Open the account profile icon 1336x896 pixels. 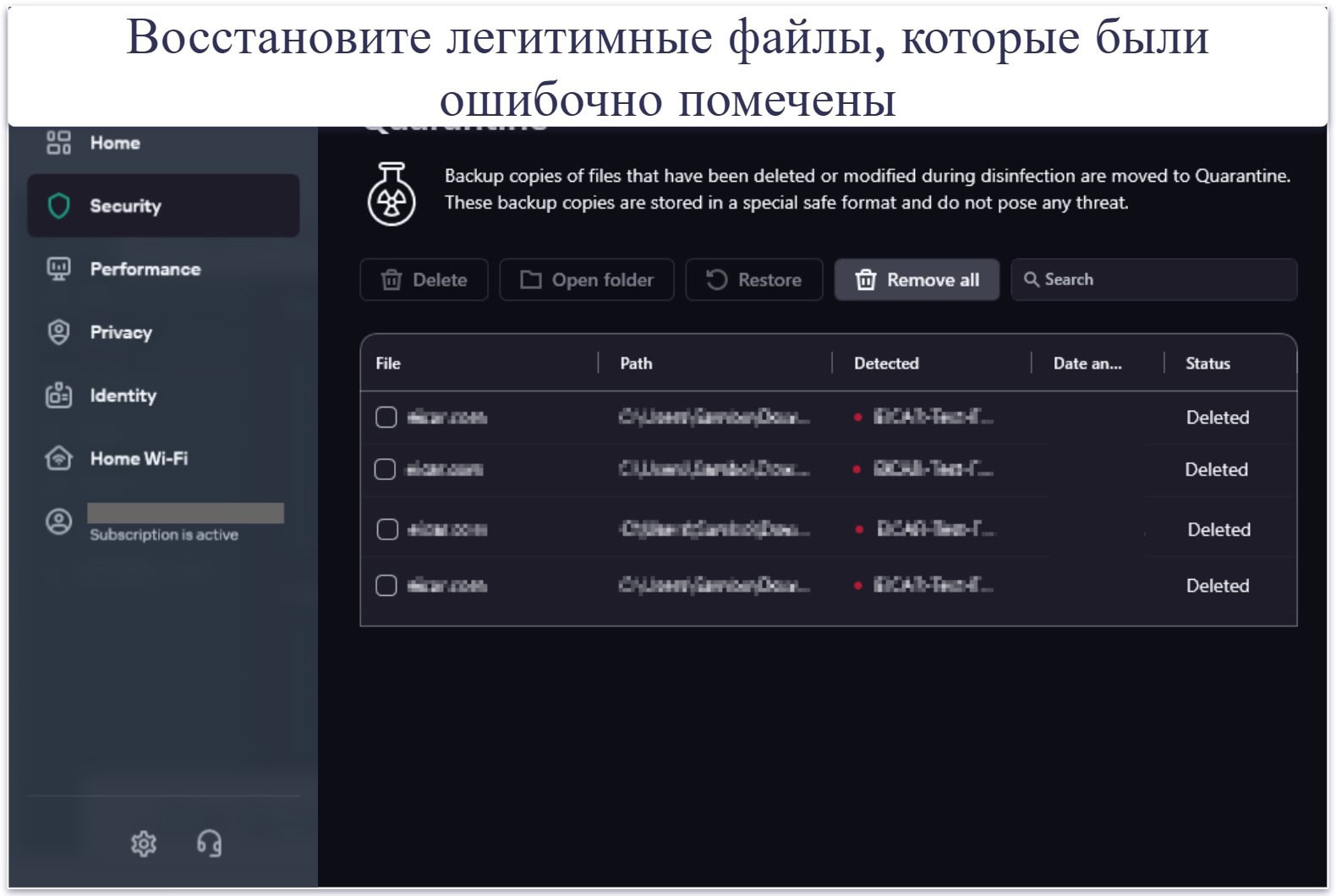[58, 522]
